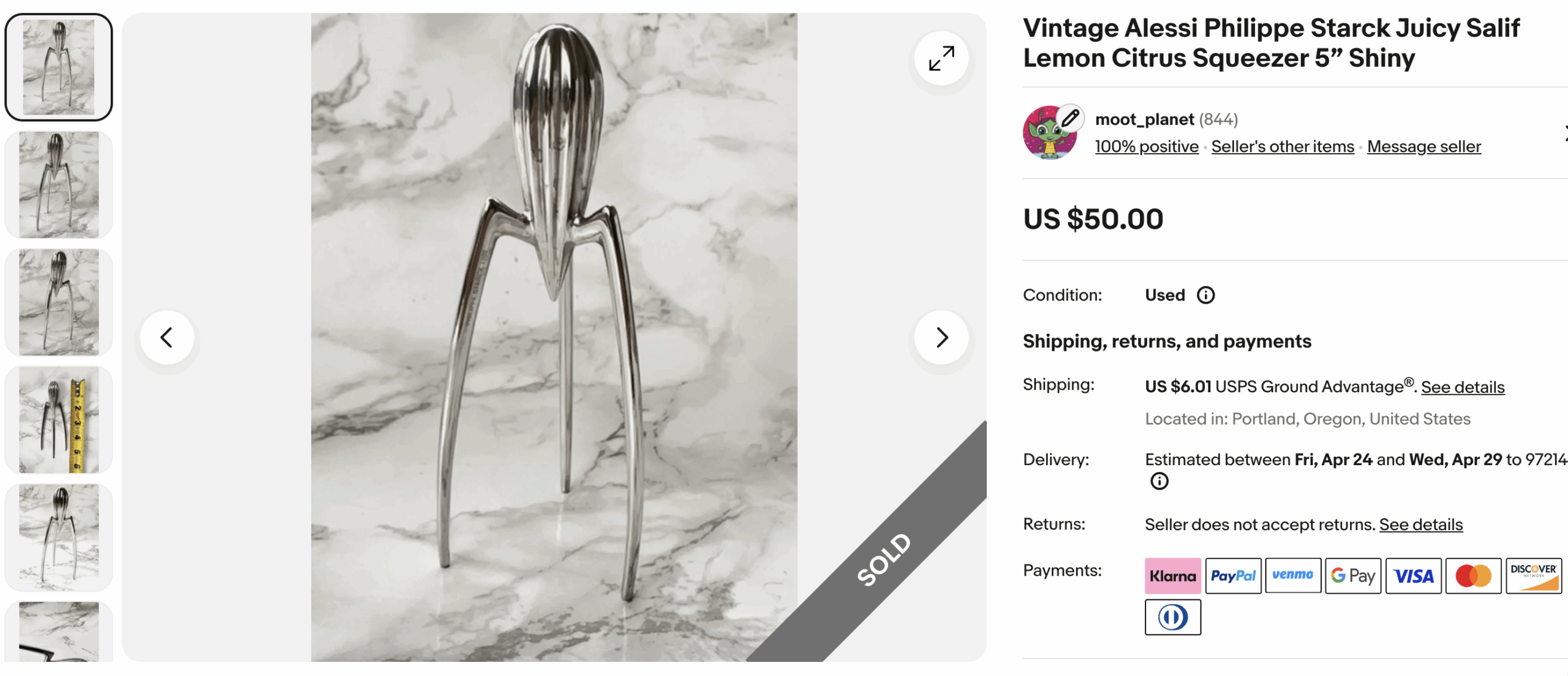Open the Condition info icon next to Used
This screenshot has width=1568, height=676.
click(1205, 295)
